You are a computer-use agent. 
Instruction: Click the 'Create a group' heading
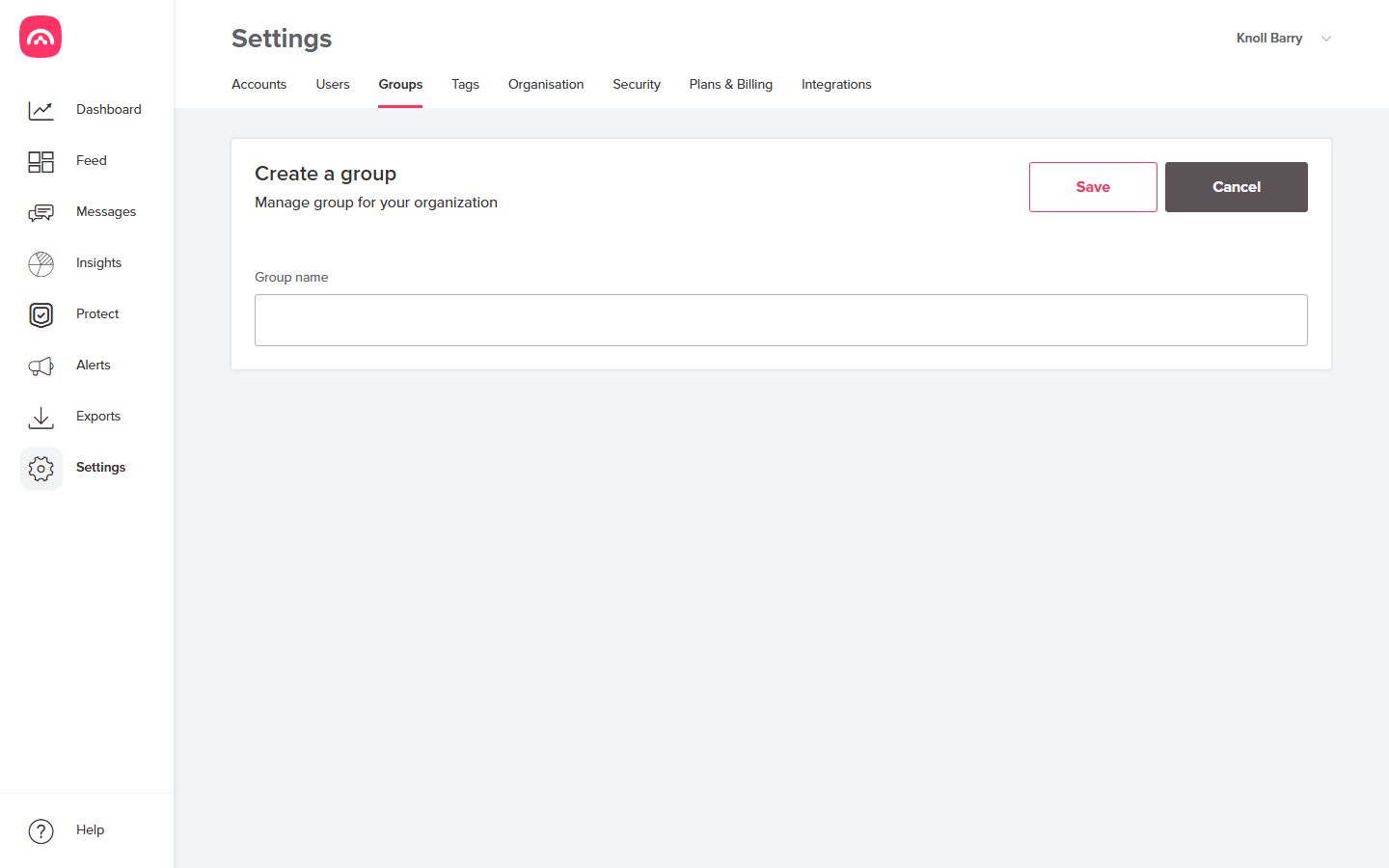(326, 175)
